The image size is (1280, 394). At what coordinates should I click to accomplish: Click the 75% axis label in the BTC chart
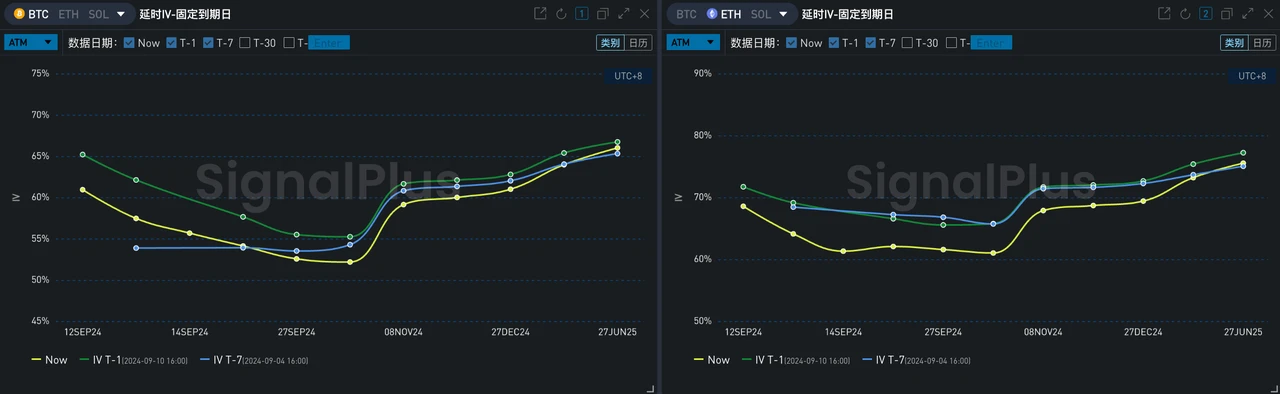tap(40, 73)
